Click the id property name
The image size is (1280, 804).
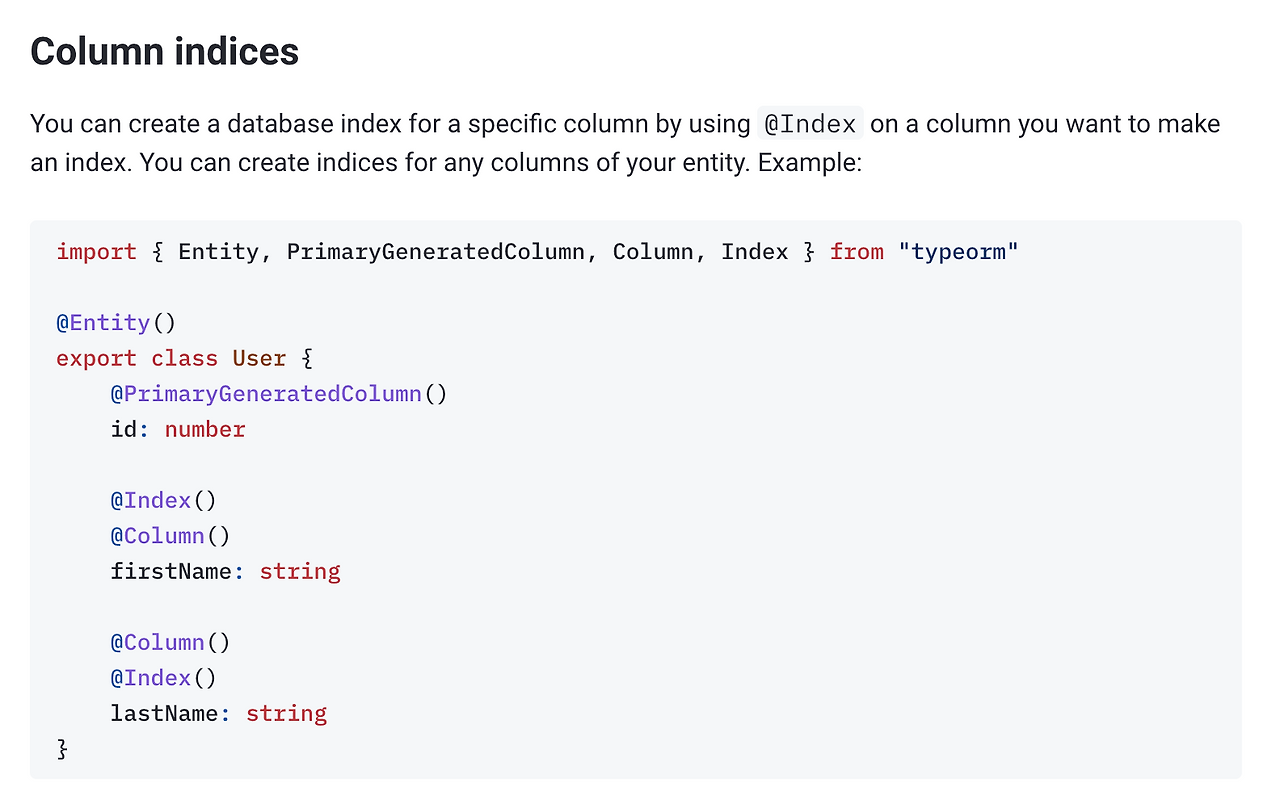(124, 430)
